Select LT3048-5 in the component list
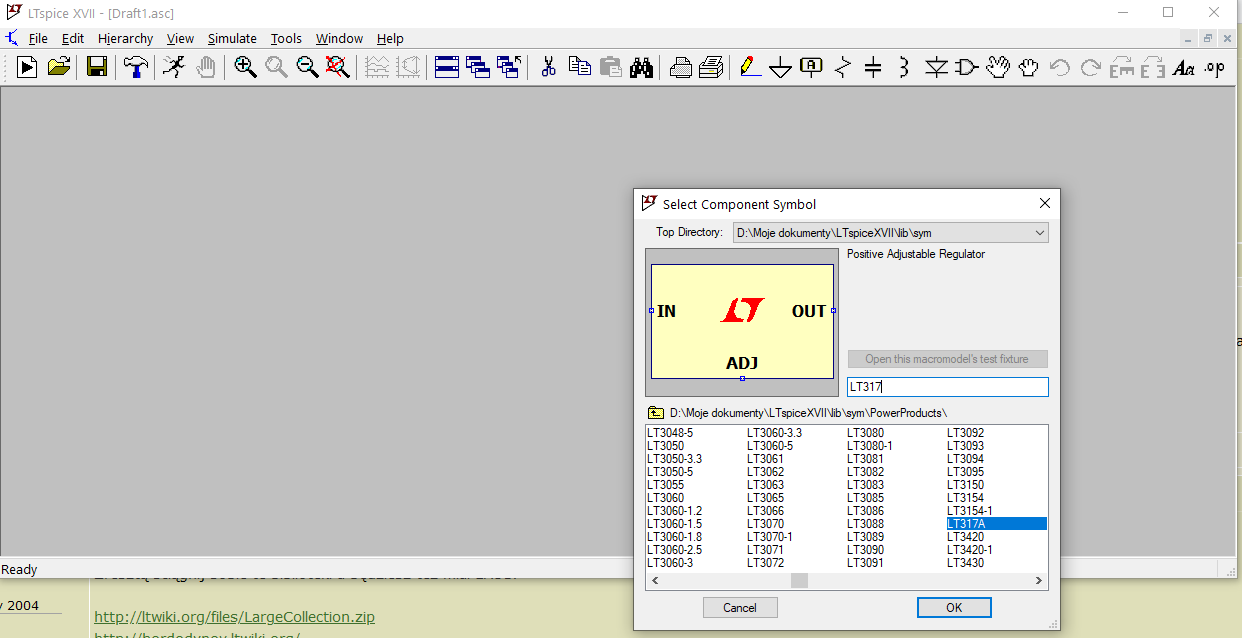Image resolution: width=1242 pixels, height=638 pixels. click(x=670, y=433)
